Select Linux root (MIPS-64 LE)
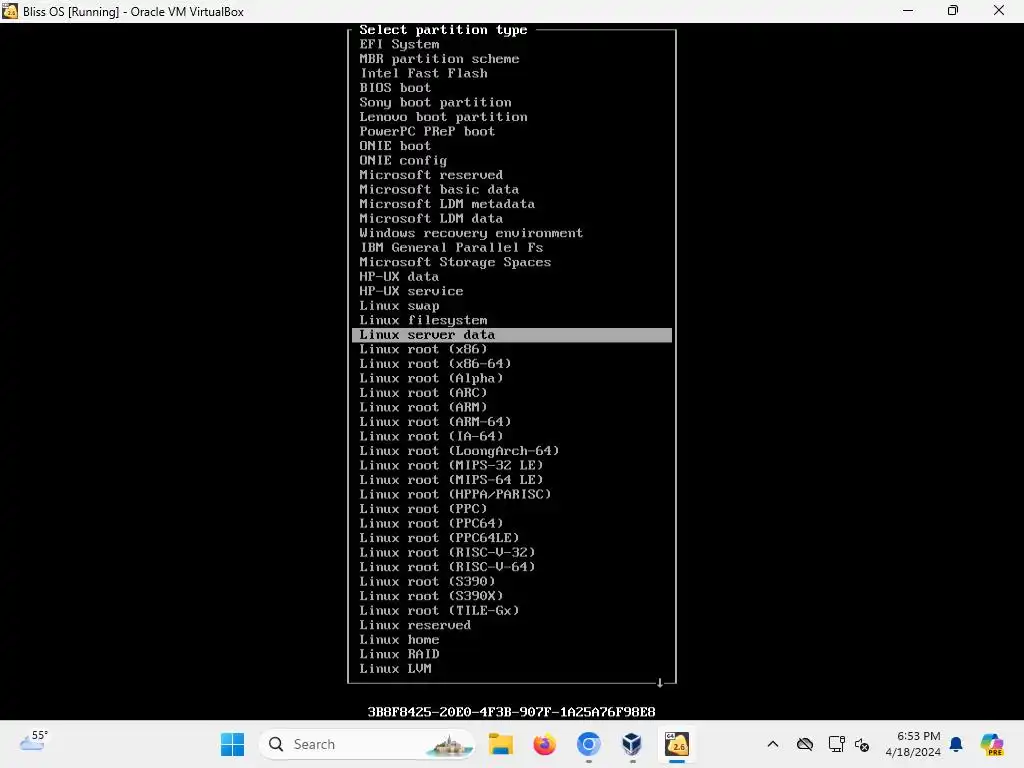This screenshot has height=768, width=1024. pos(451,480)
